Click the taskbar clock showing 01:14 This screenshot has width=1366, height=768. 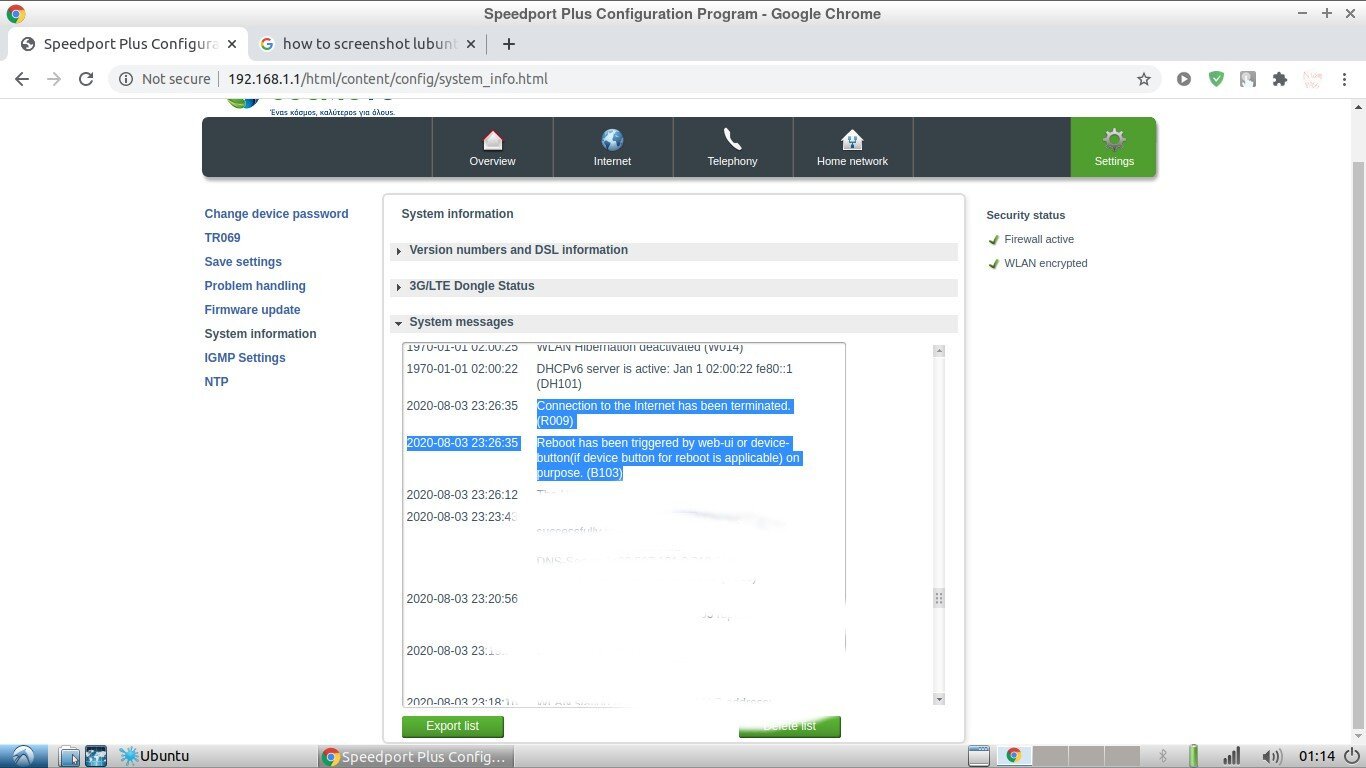(1317, 756)
